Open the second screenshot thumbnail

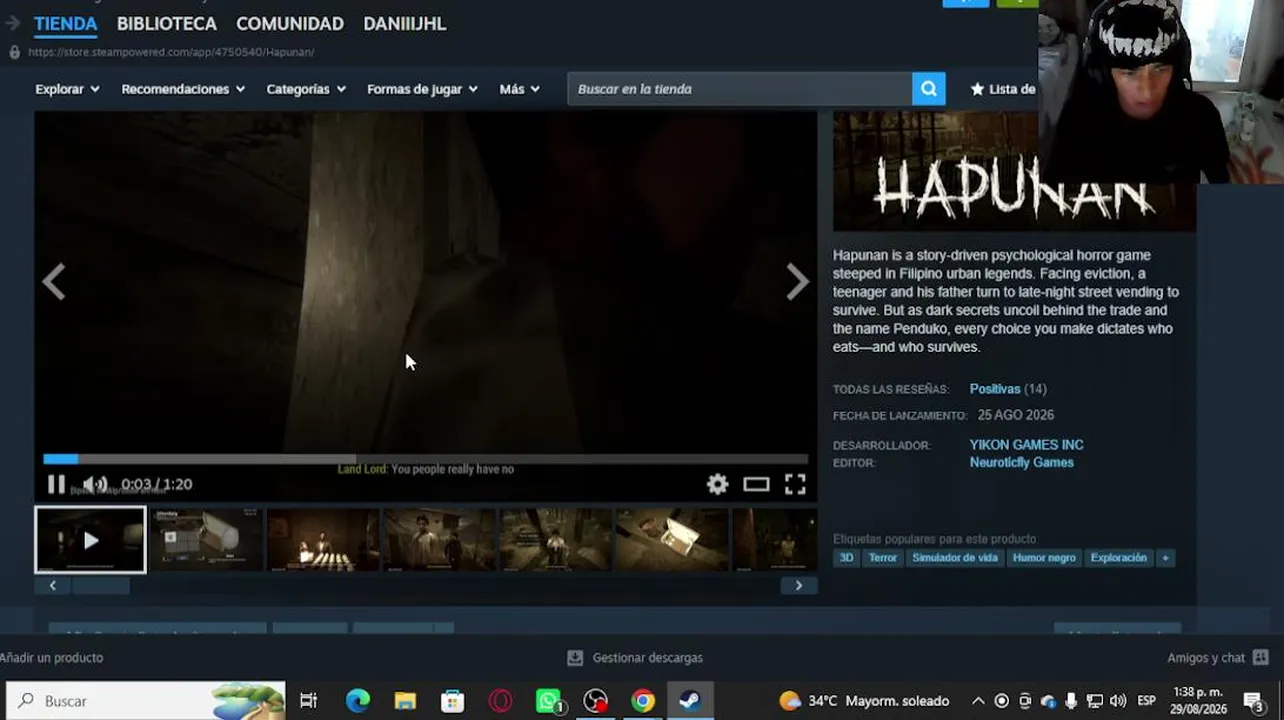tap(206, 540)
